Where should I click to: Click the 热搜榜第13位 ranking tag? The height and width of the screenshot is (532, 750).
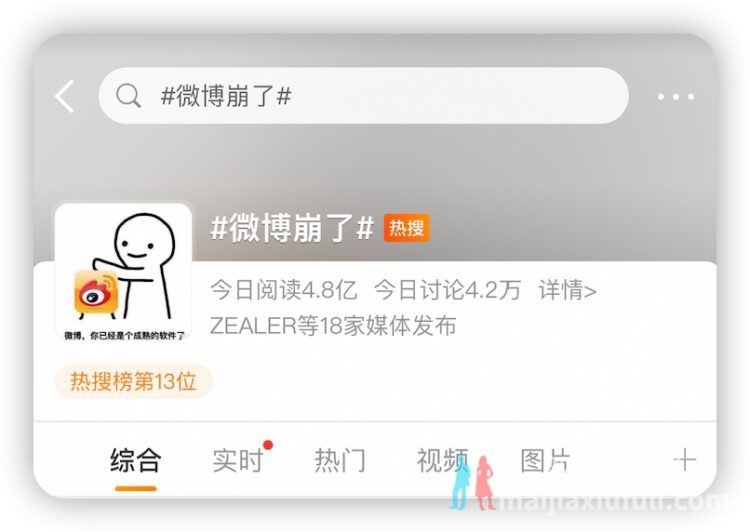pyautogui.click(x=133, y=381)
